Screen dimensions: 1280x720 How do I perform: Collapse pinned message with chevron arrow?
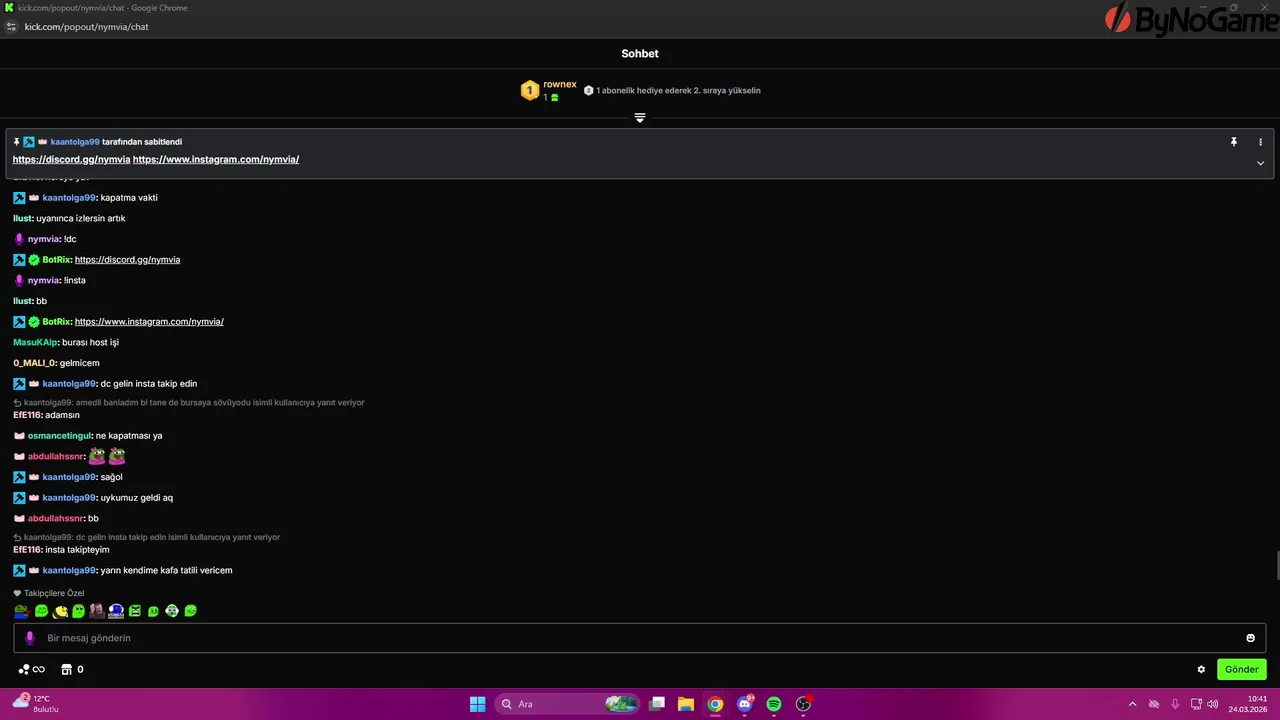point(1260,163)
